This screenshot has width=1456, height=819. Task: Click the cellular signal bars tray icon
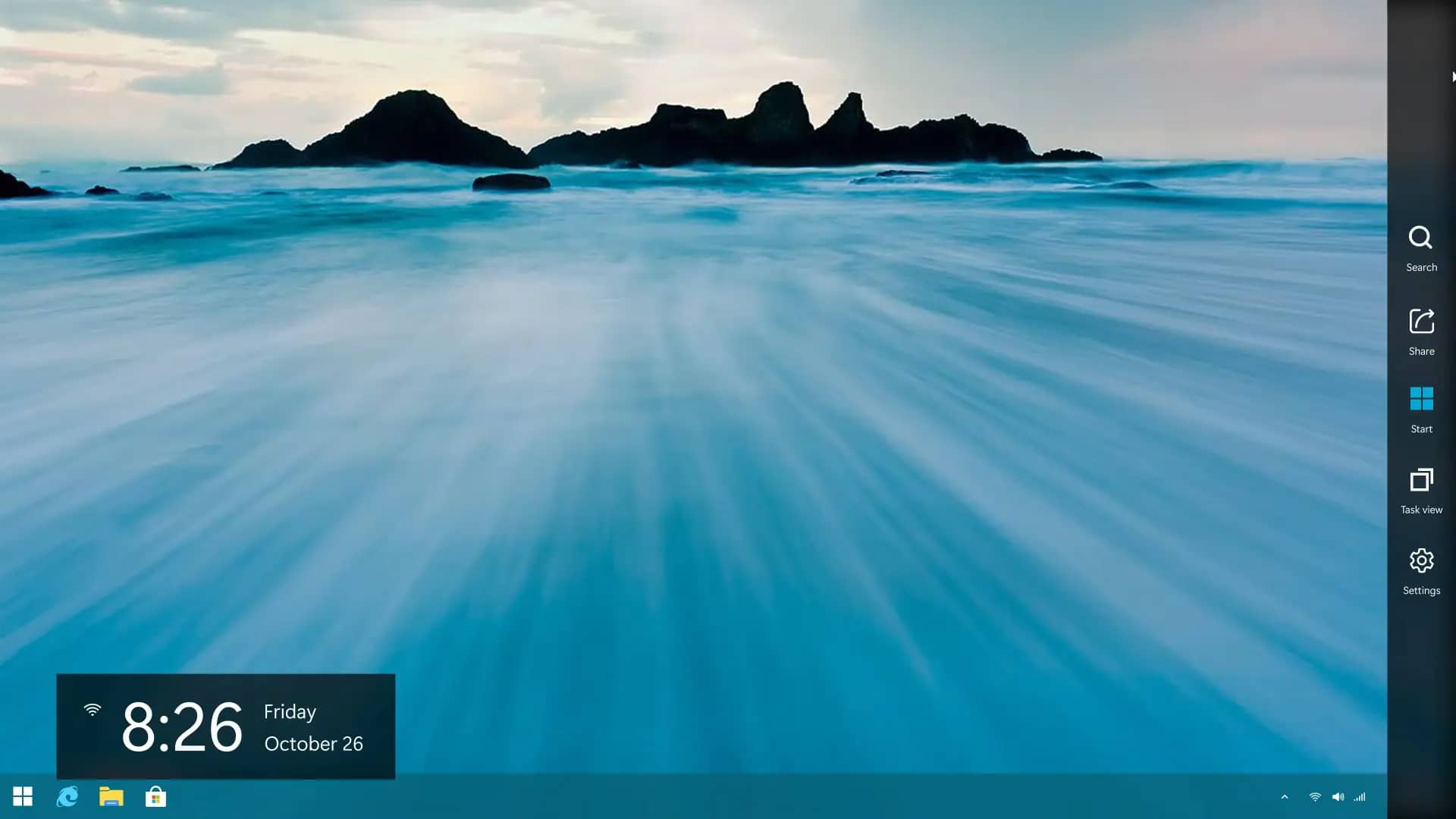(1360, 797)
